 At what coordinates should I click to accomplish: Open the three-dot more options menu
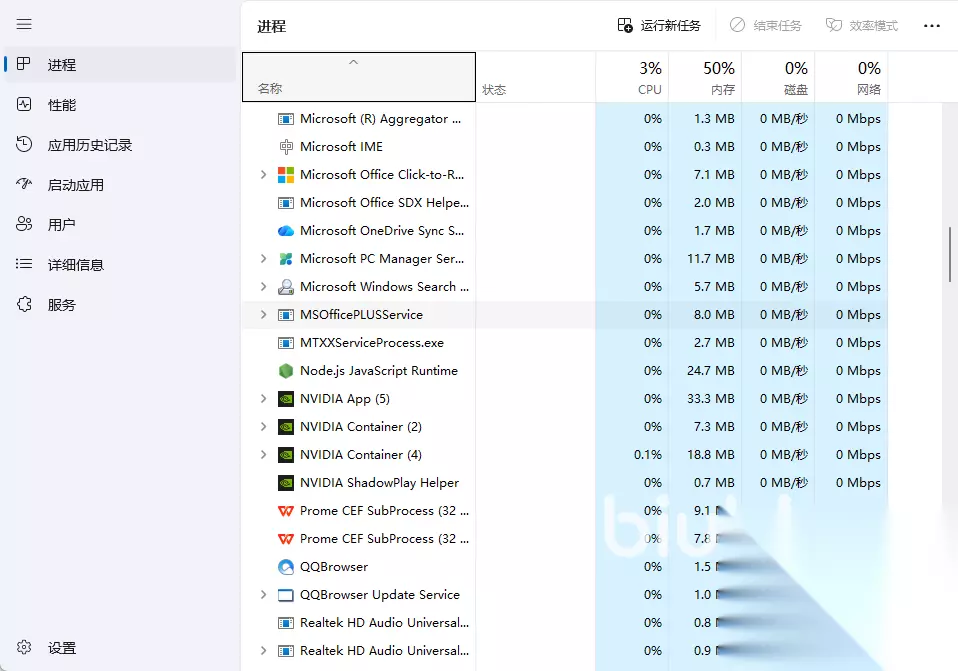coord(932,26)
